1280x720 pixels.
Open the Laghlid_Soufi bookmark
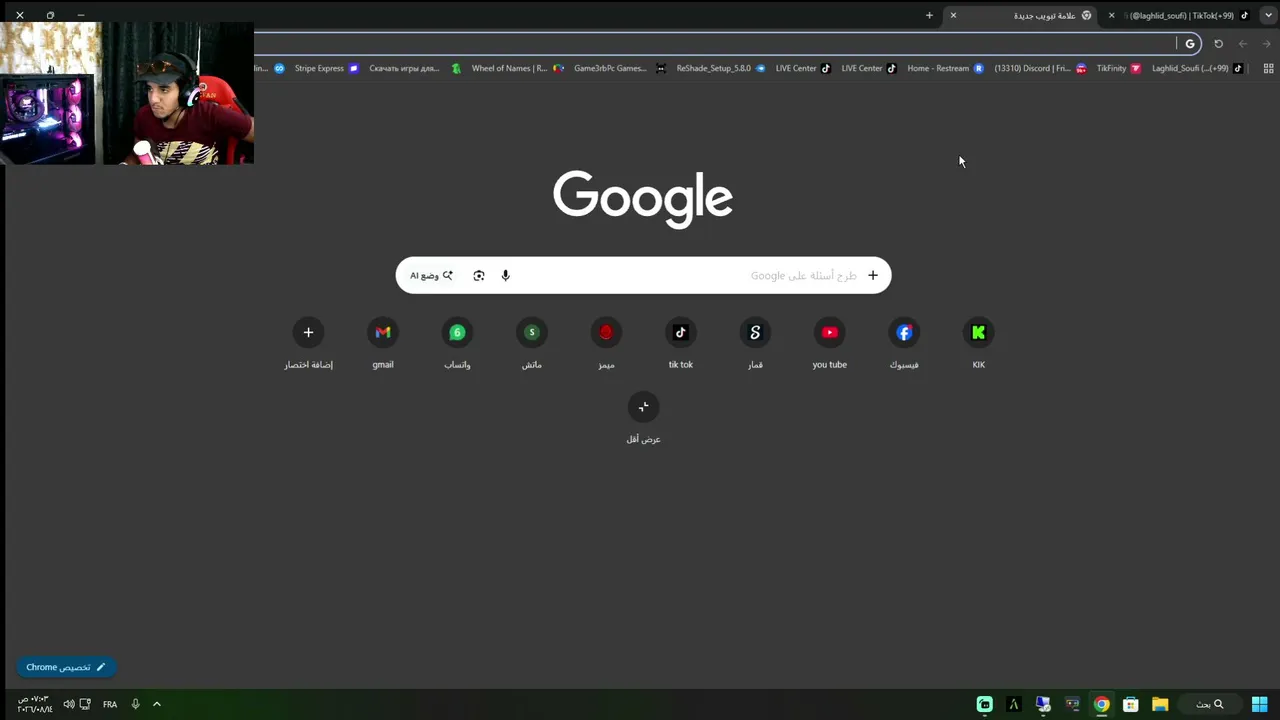[x=1197, y=69]
